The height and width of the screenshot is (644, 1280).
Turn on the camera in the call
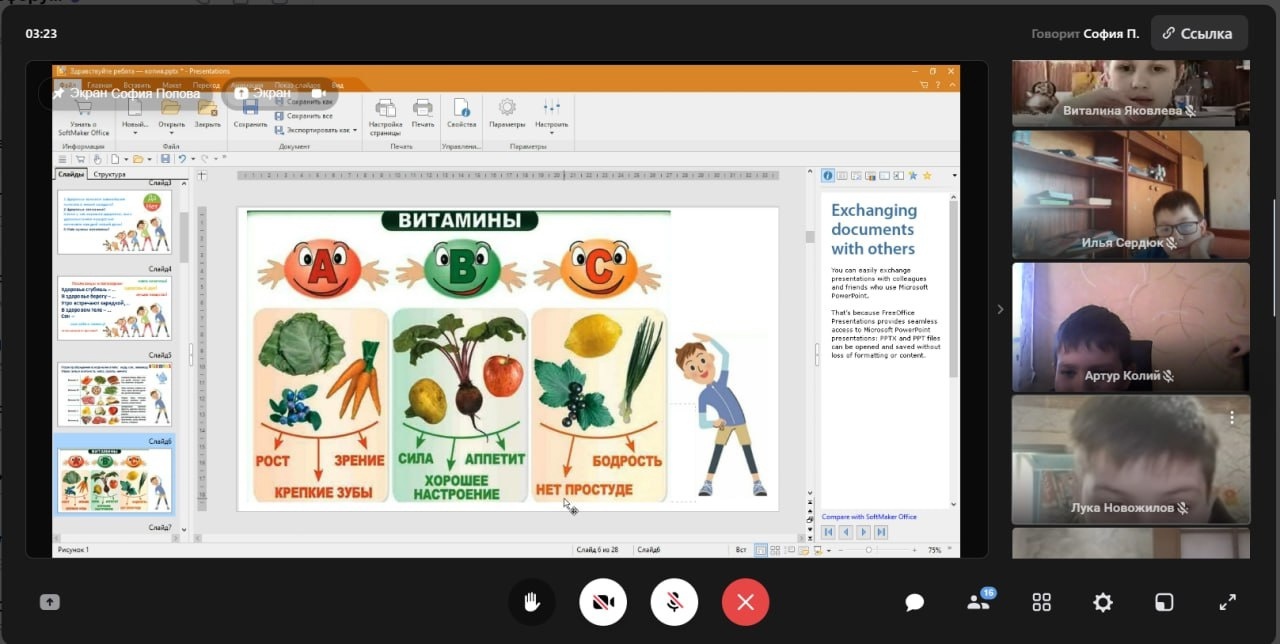pyautogui.click(x=603, y=602)
